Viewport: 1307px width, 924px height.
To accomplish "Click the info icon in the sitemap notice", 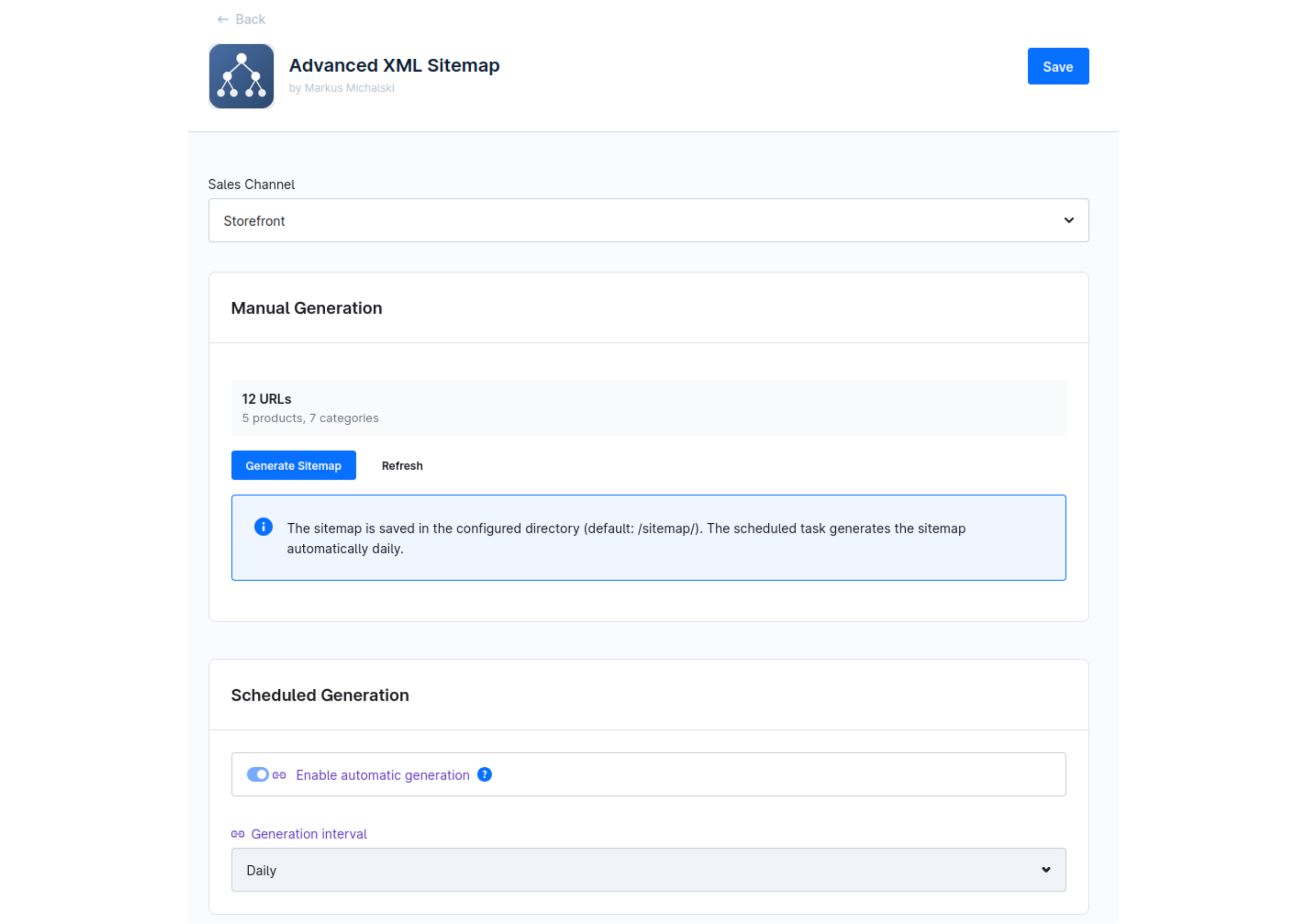I will pos(263,527).
